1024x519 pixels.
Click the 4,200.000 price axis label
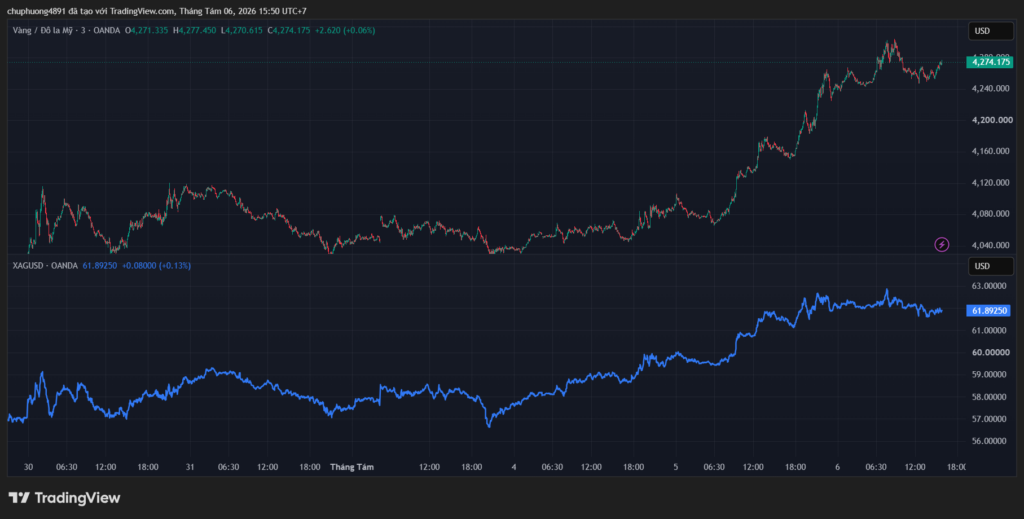(993, 120)
